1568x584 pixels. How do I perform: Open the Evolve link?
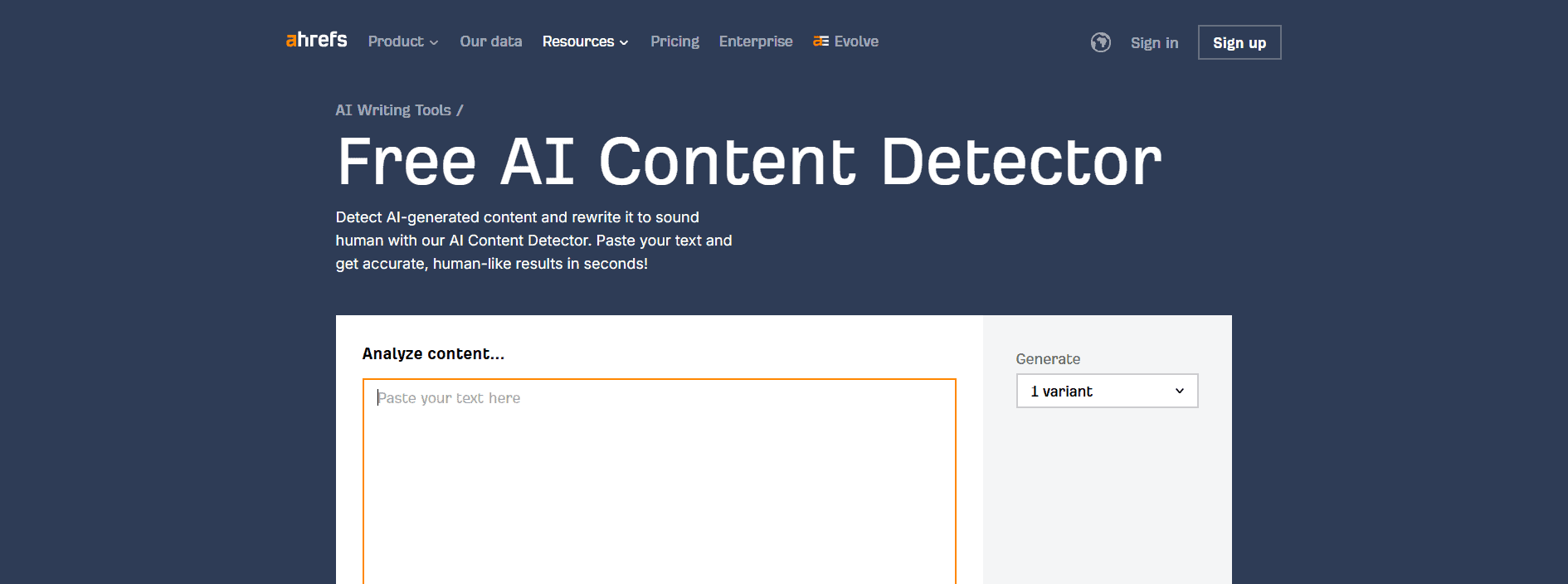click(x=845, y=41)
